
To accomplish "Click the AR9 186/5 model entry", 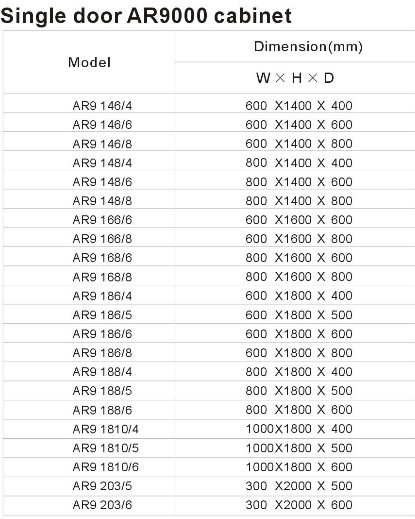I will (102, 315).
